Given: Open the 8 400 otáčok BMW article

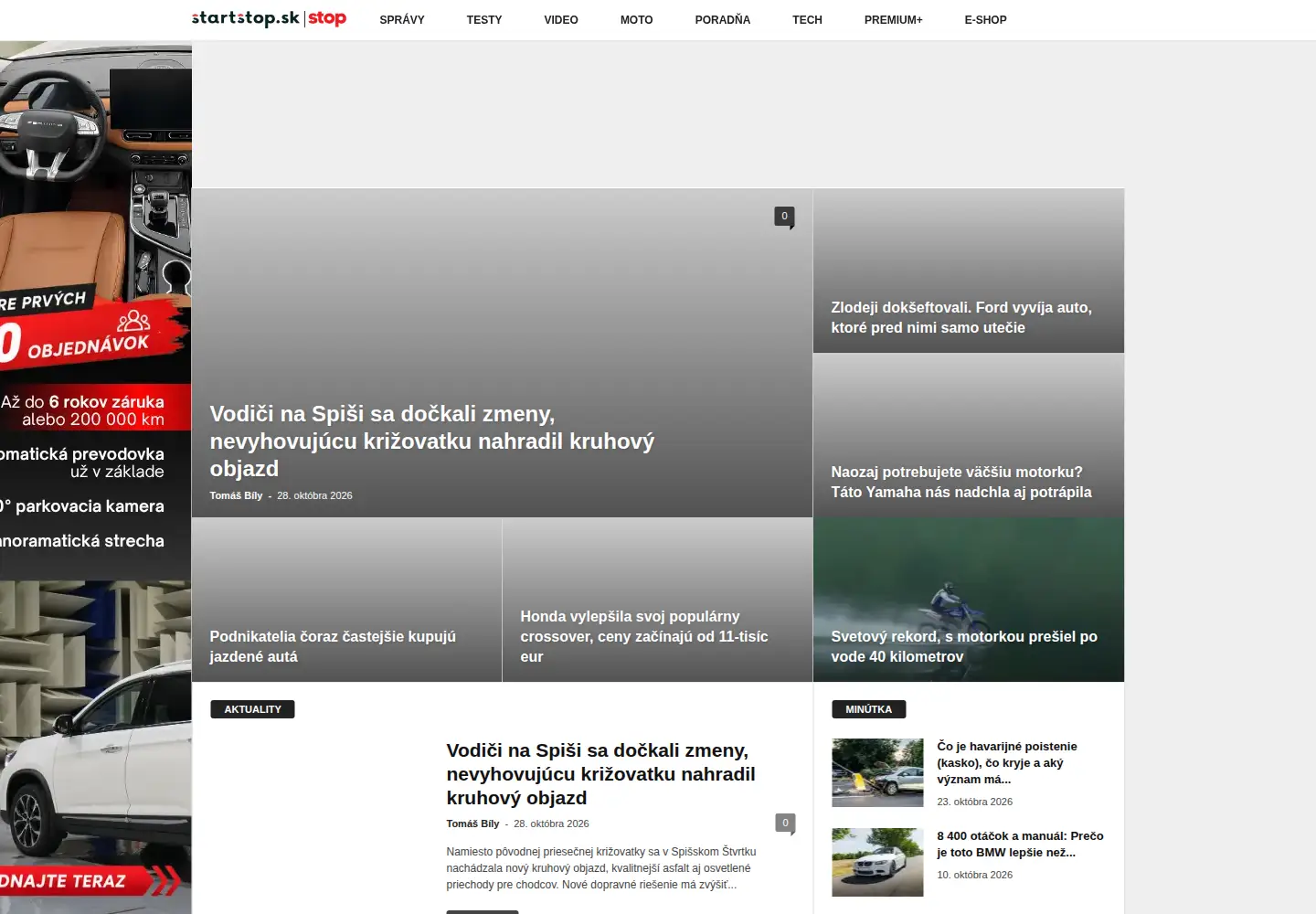Looking at the screenshot, I should pos(1020,844).
